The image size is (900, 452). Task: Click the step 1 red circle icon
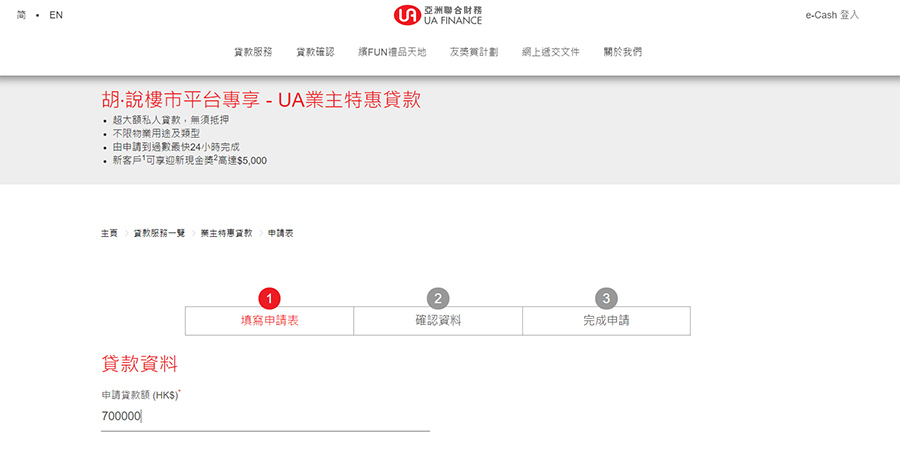pos(269,299)
